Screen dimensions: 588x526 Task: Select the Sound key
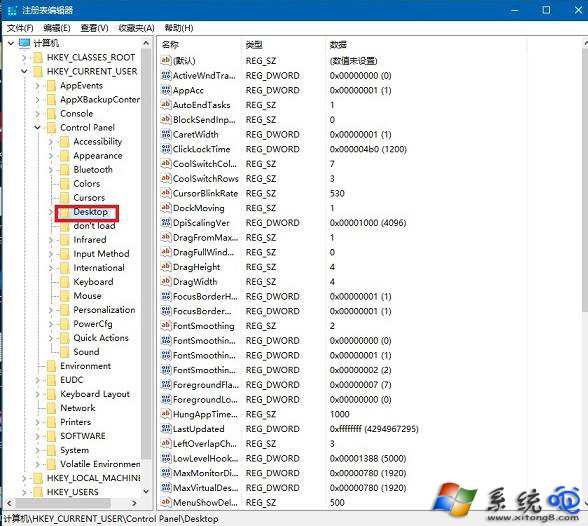tap(86, 352)
